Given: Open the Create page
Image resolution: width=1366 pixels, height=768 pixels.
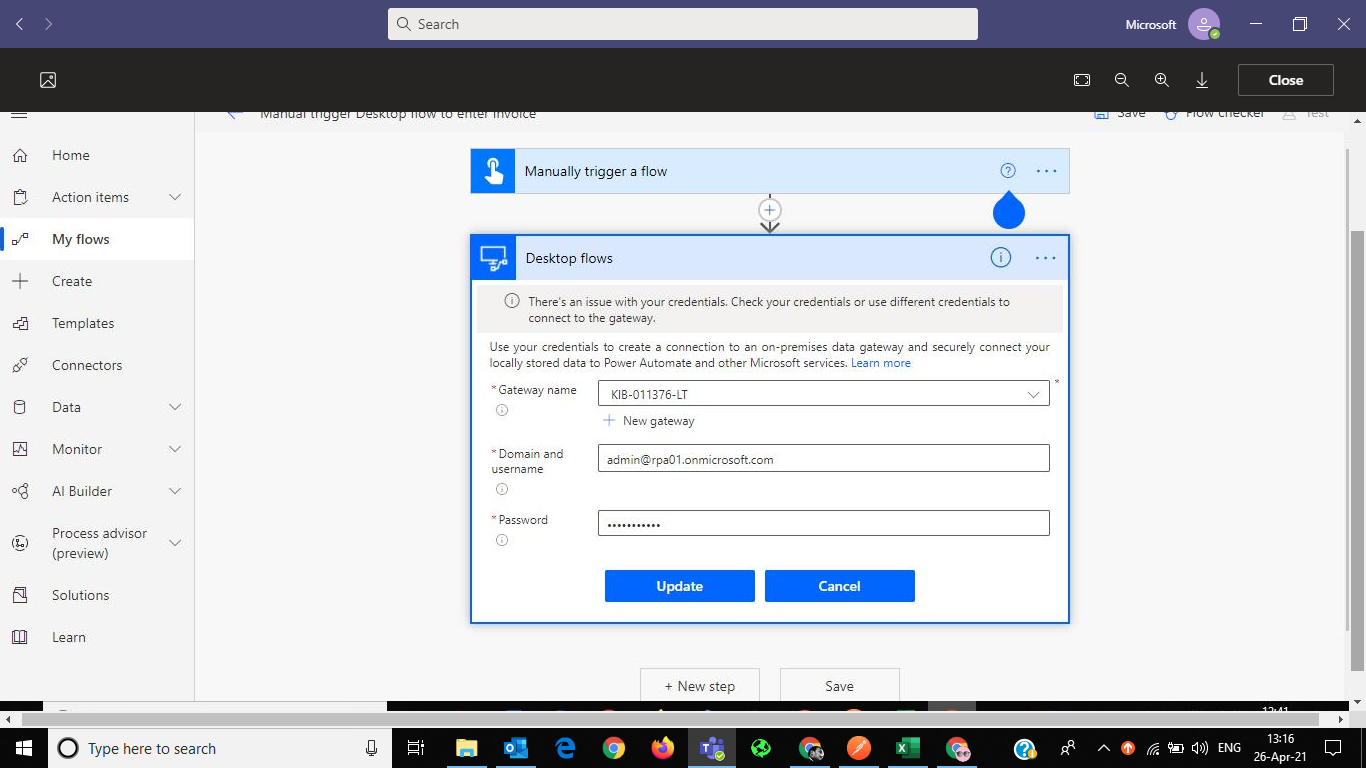Looking at the screenshot, I should [71, 281].
